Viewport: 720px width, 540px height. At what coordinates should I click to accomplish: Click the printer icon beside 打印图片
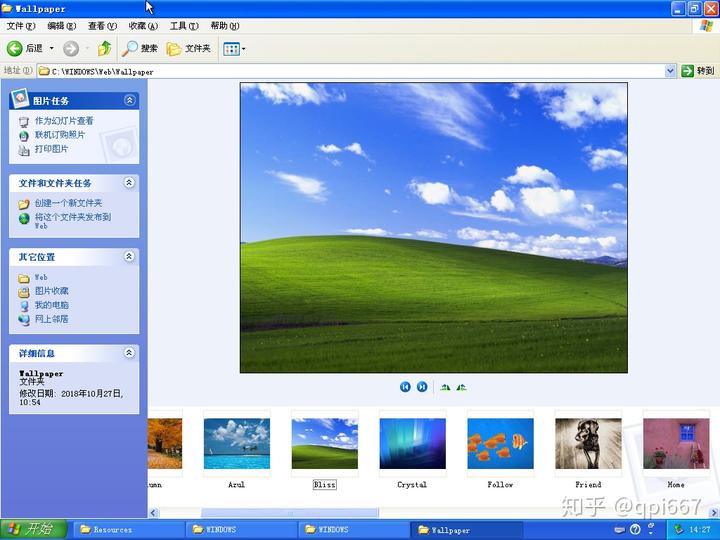[x=24, y=150]
